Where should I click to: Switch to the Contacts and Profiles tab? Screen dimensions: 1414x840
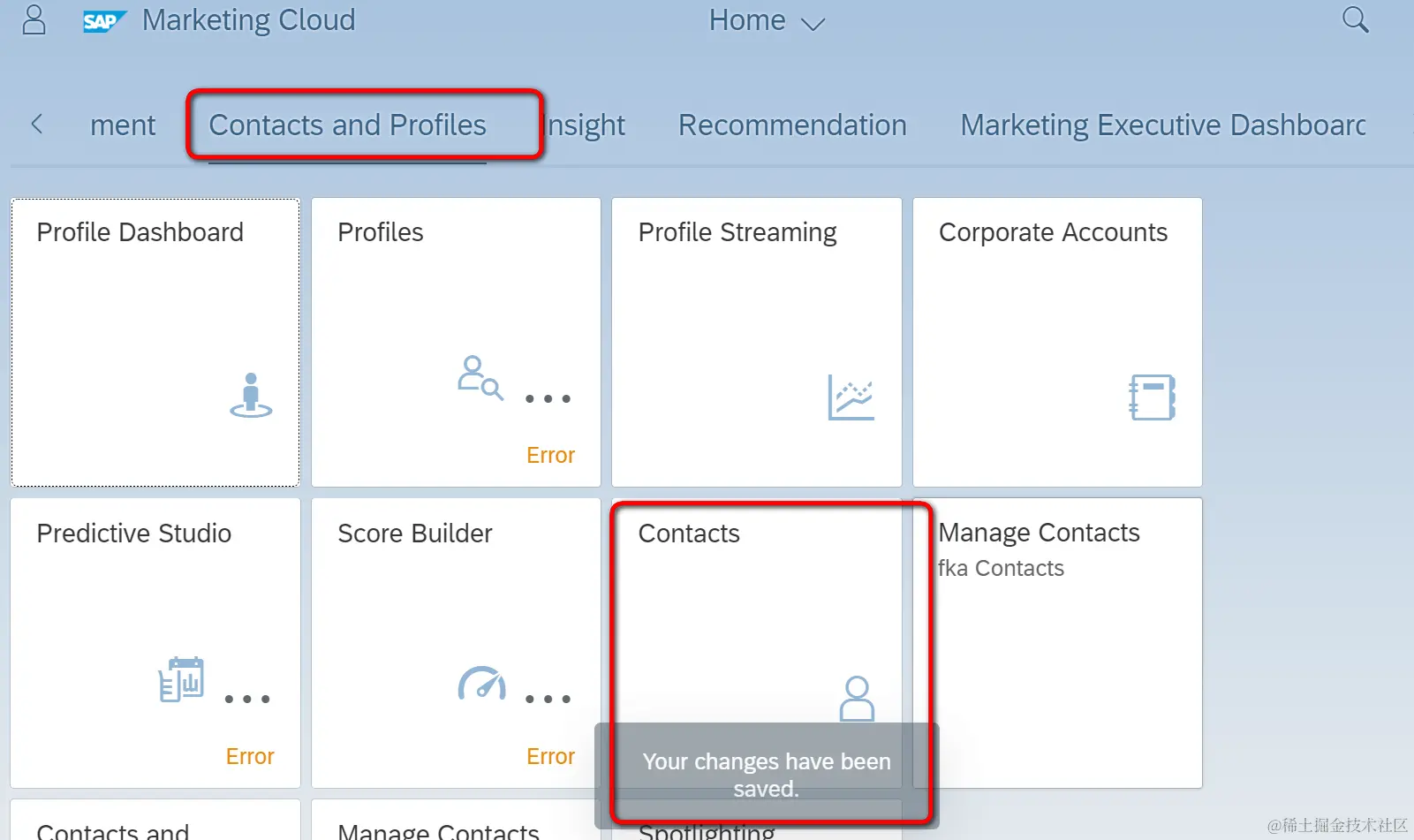[x=347, y=125]
